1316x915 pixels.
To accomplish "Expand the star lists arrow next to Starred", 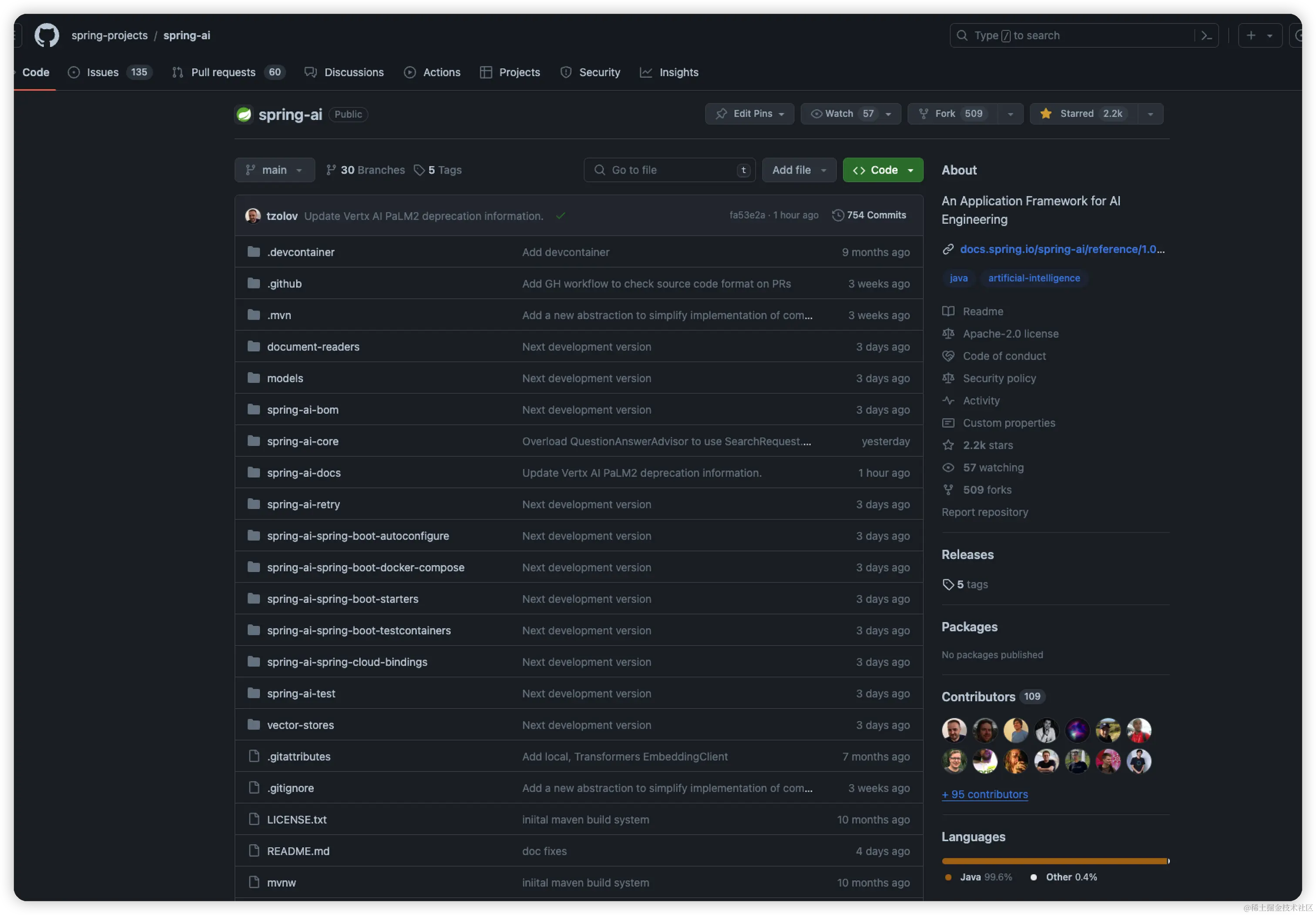I will tap(1150, 114).
